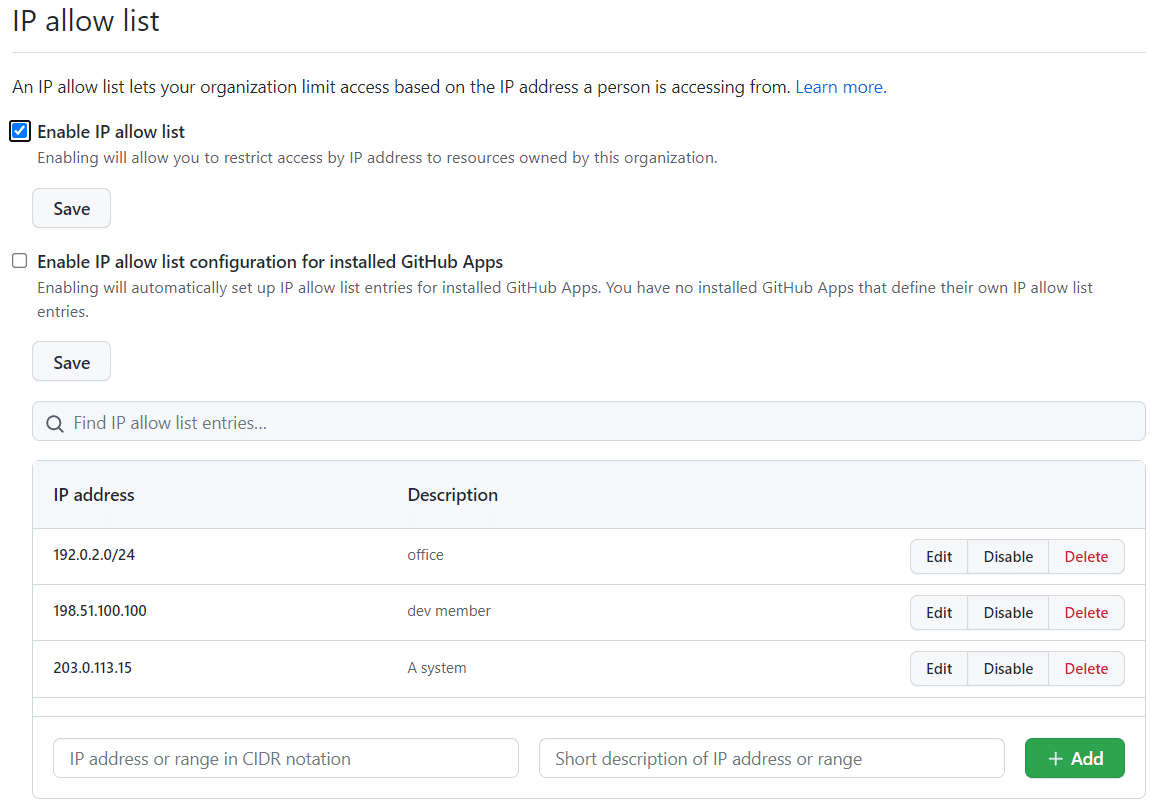Edit the 203.0.113.15 A system entry
The image size is (1151, 805).
pos(938,668)
